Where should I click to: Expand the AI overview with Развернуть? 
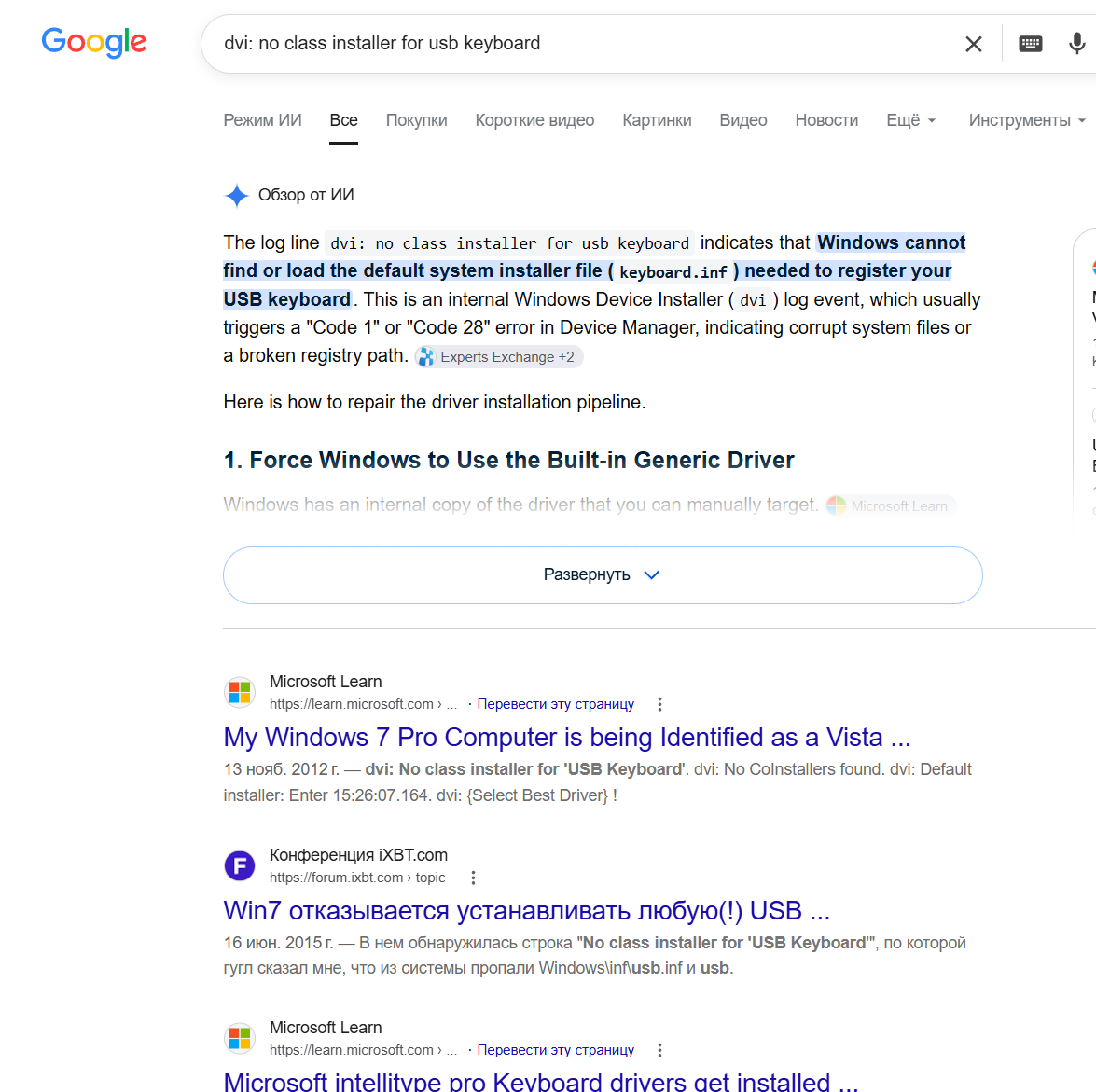[603, 575]
